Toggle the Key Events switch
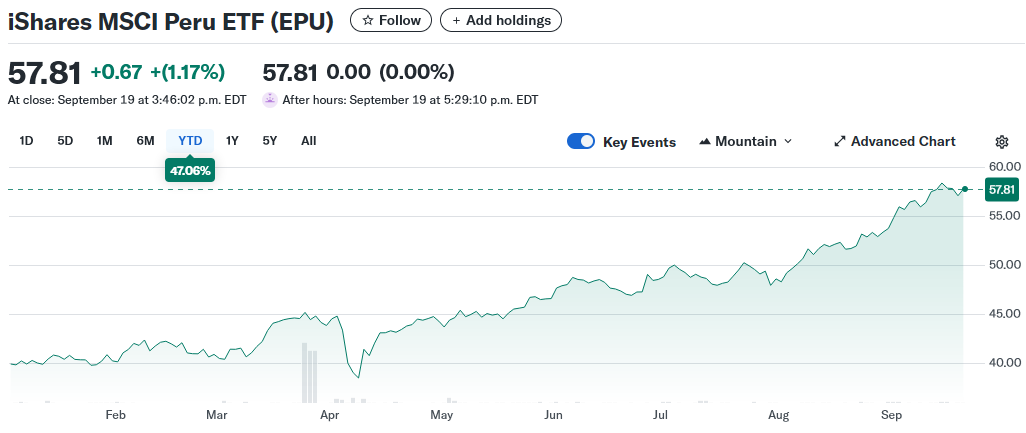The image size is (1026, 433). point(581,142)
